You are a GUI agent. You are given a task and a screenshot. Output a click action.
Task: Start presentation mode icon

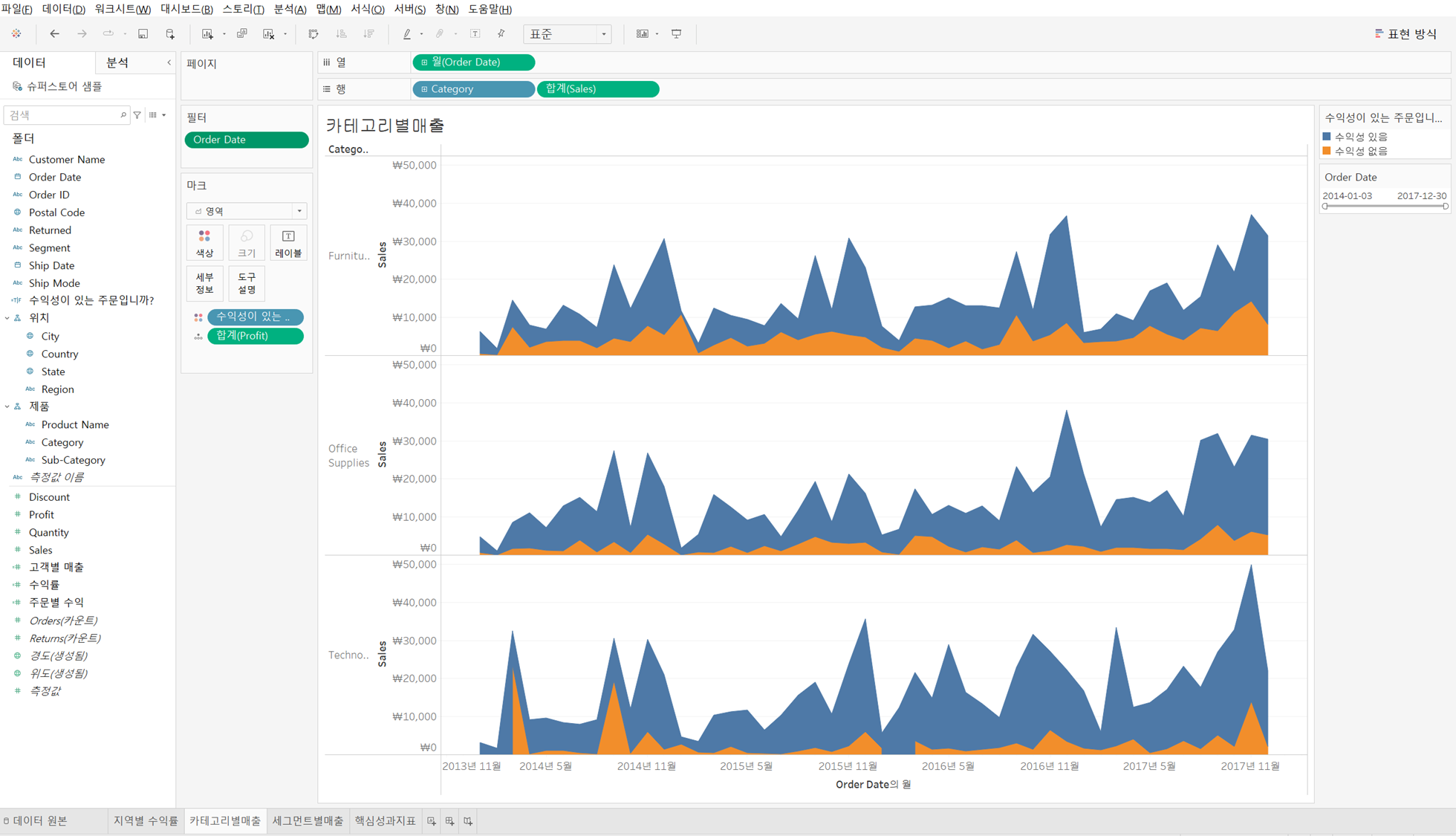tap(677, 33)
